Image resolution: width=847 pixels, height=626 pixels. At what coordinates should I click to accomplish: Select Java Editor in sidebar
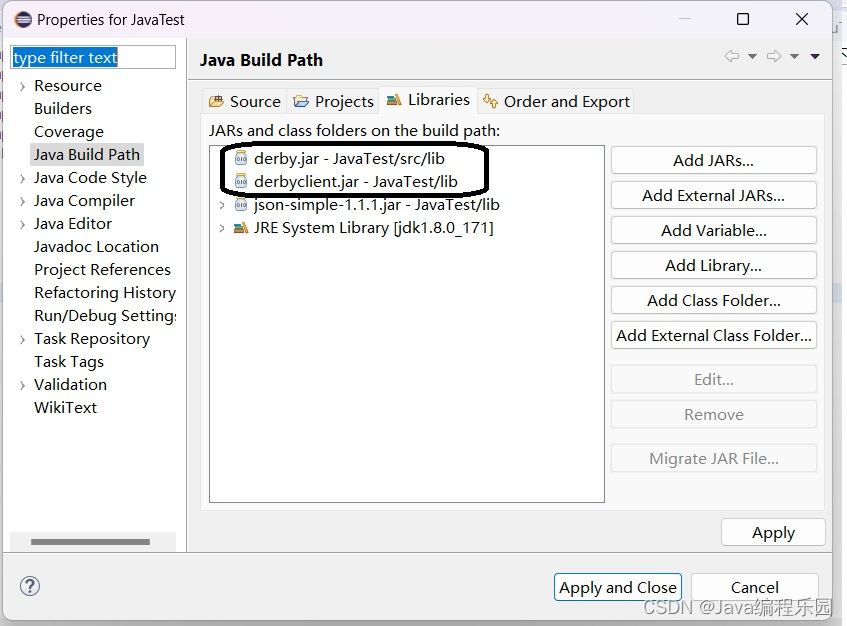pyautogui.click(x=72, y=224)
